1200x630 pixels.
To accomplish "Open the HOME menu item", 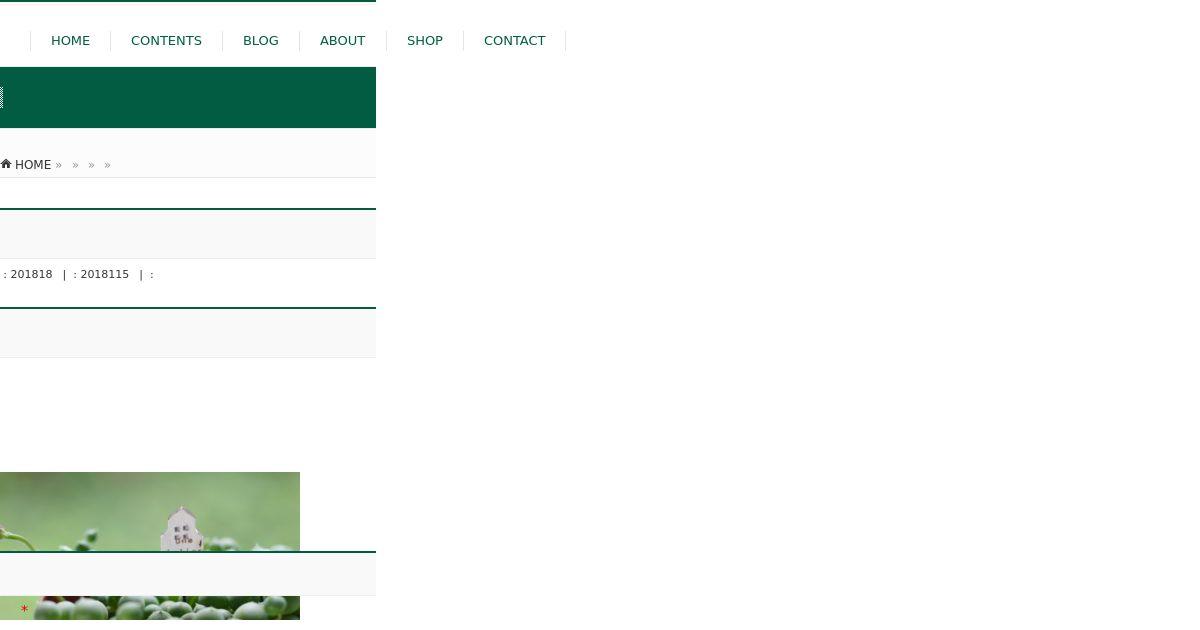I will pyautogui.click(x=70, y=41).
